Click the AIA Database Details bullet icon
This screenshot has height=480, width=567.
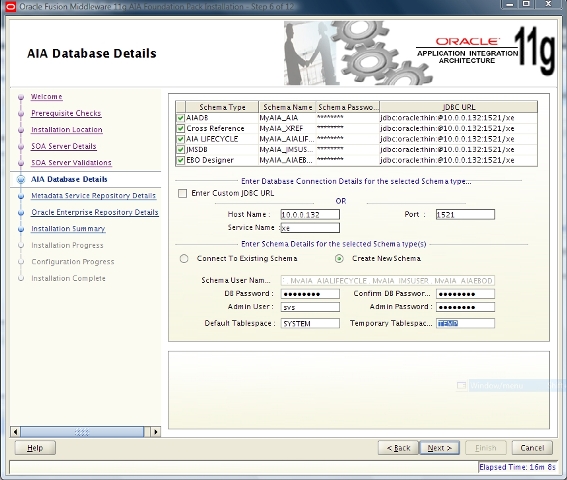[21, 179]
